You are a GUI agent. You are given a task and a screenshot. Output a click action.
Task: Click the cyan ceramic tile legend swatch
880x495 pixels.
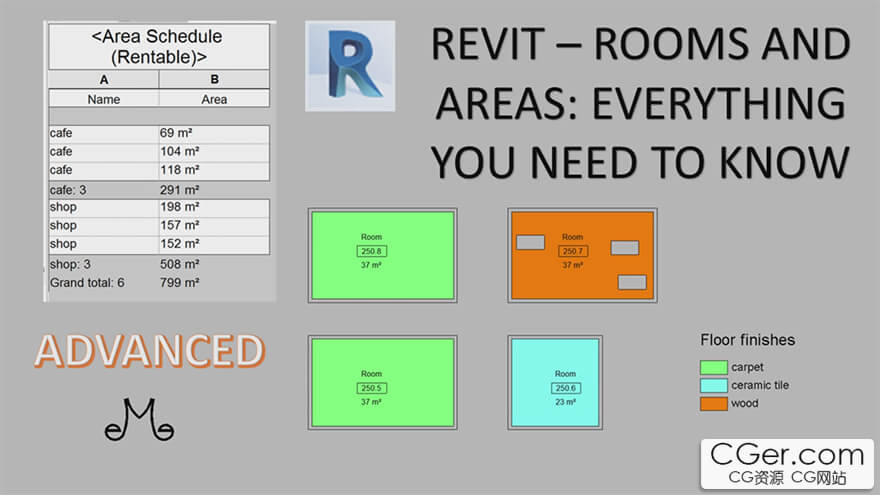click(713, 386)
